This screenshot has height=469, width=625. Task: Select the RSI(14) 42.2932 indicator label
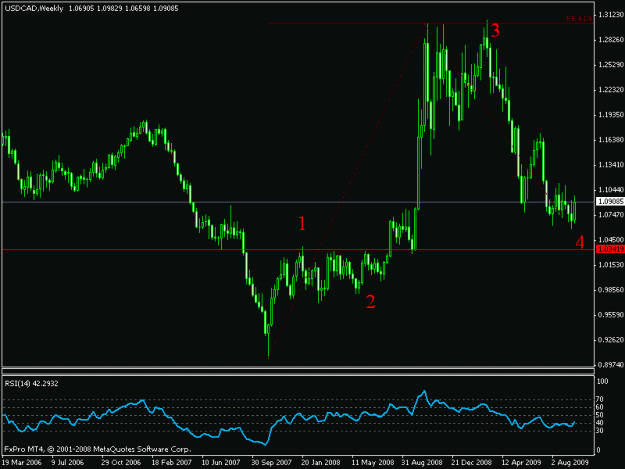pos(31,383)
